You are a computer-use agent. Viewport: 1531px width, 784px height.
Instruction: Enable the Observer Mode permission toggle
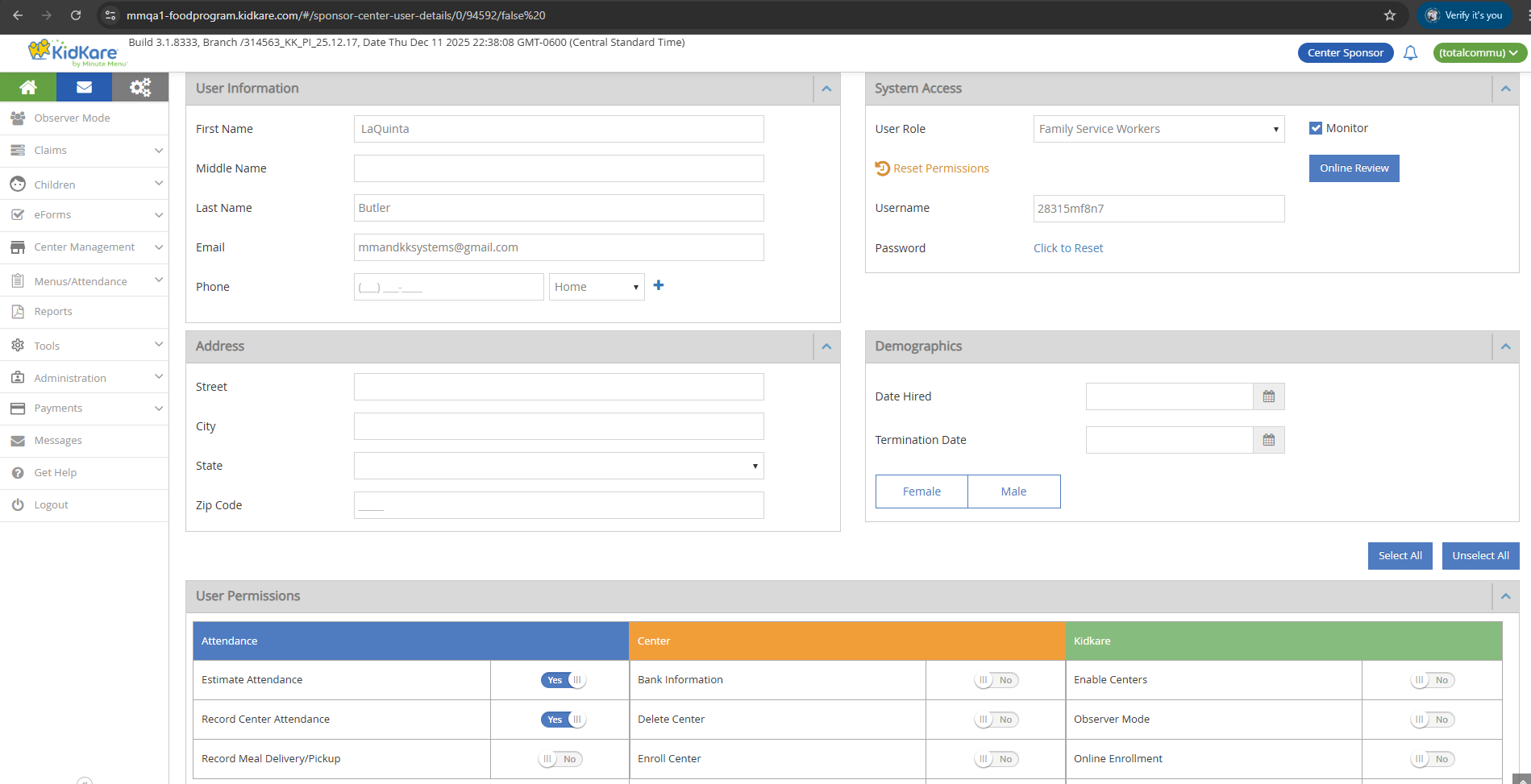1432,720
